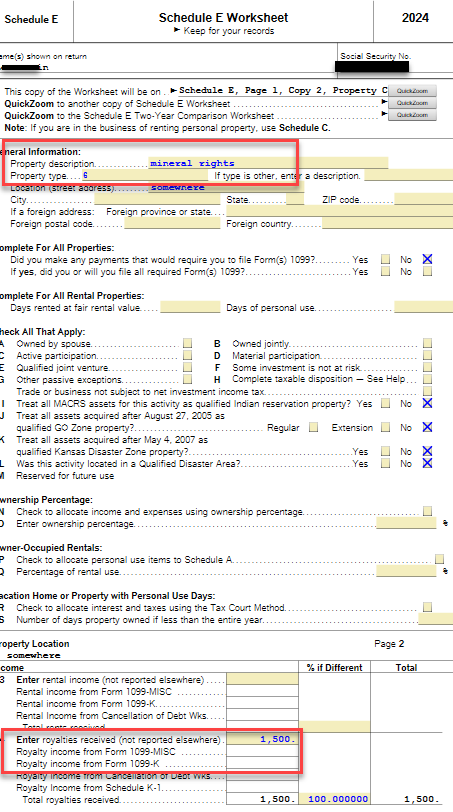This screenshot has width=453, height=812.
Task: Click the State input field
Action: 295,199
